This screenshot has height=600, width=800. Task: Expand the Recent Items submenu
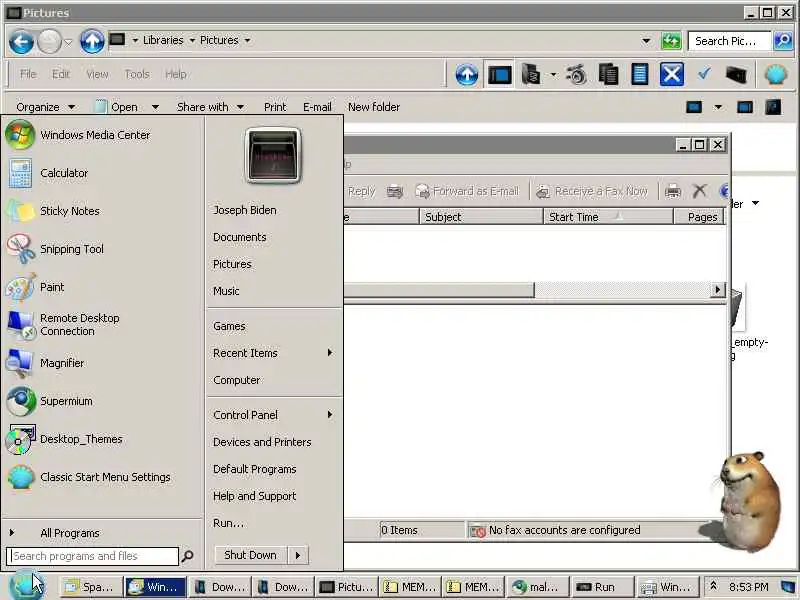click(x=274, y=353)
